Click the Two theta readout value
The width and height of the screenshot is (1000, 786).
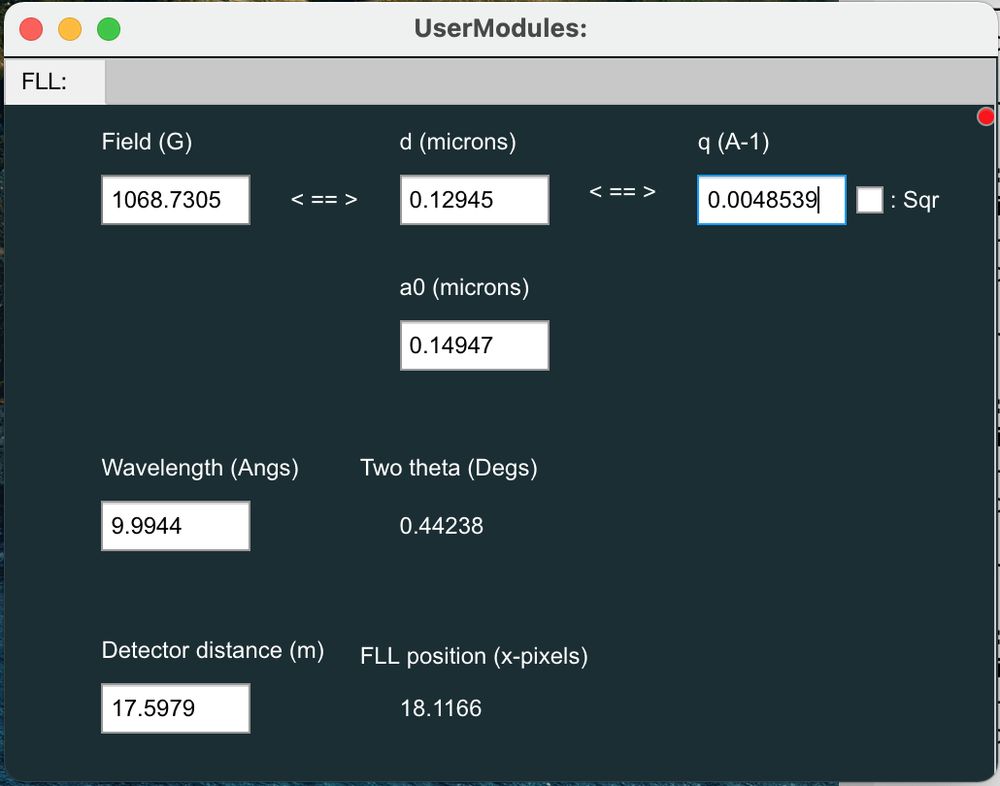[441, 525]
